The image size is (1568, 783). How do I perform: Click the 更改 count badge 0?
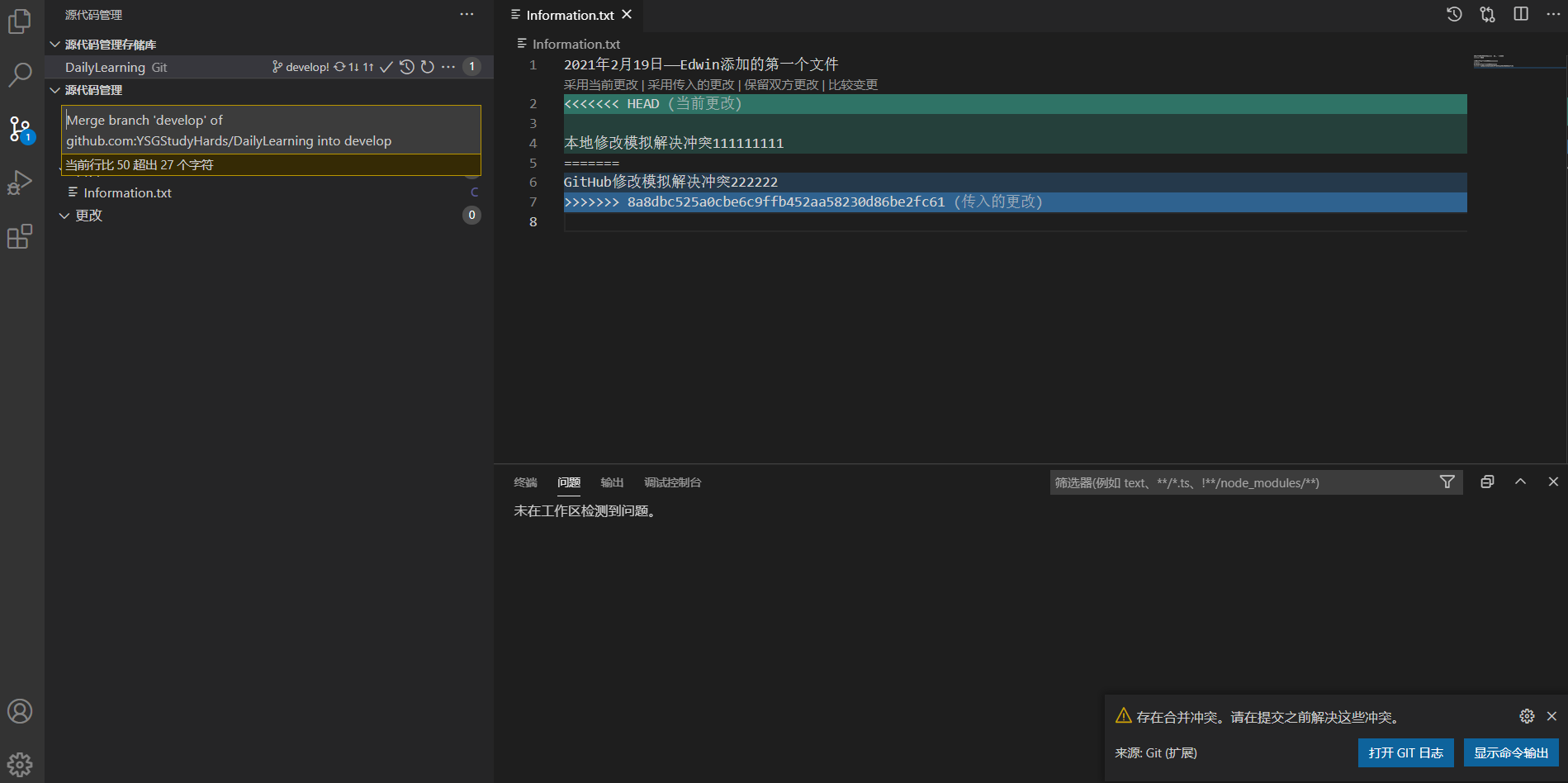click(x=471, y=215)
